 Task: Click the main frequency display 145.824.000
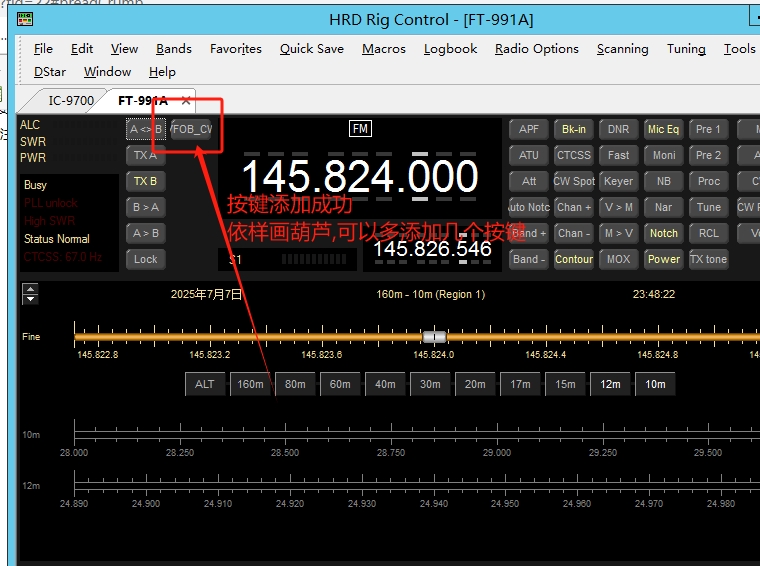360,176
